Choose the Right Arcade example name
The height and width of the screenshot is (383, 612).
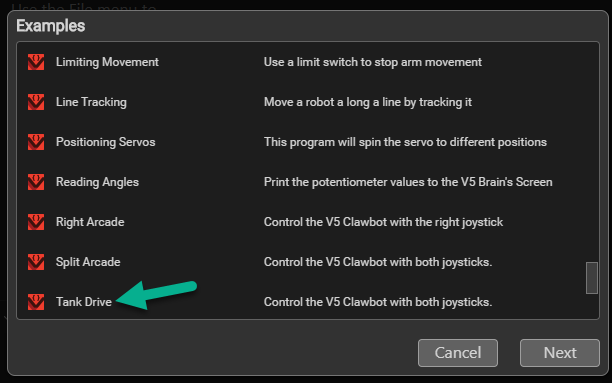coord(90,222)
